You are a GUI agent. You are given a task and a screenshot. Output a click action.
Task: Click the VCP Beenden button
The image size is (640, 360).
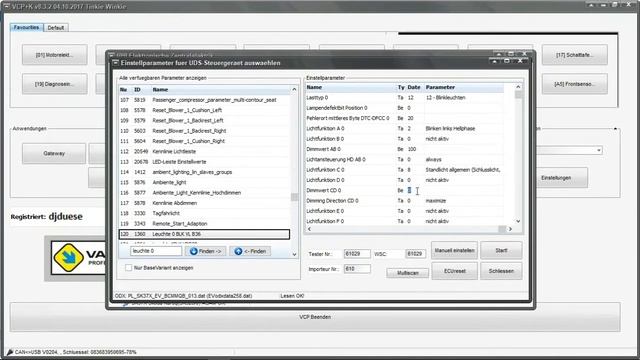315,317
